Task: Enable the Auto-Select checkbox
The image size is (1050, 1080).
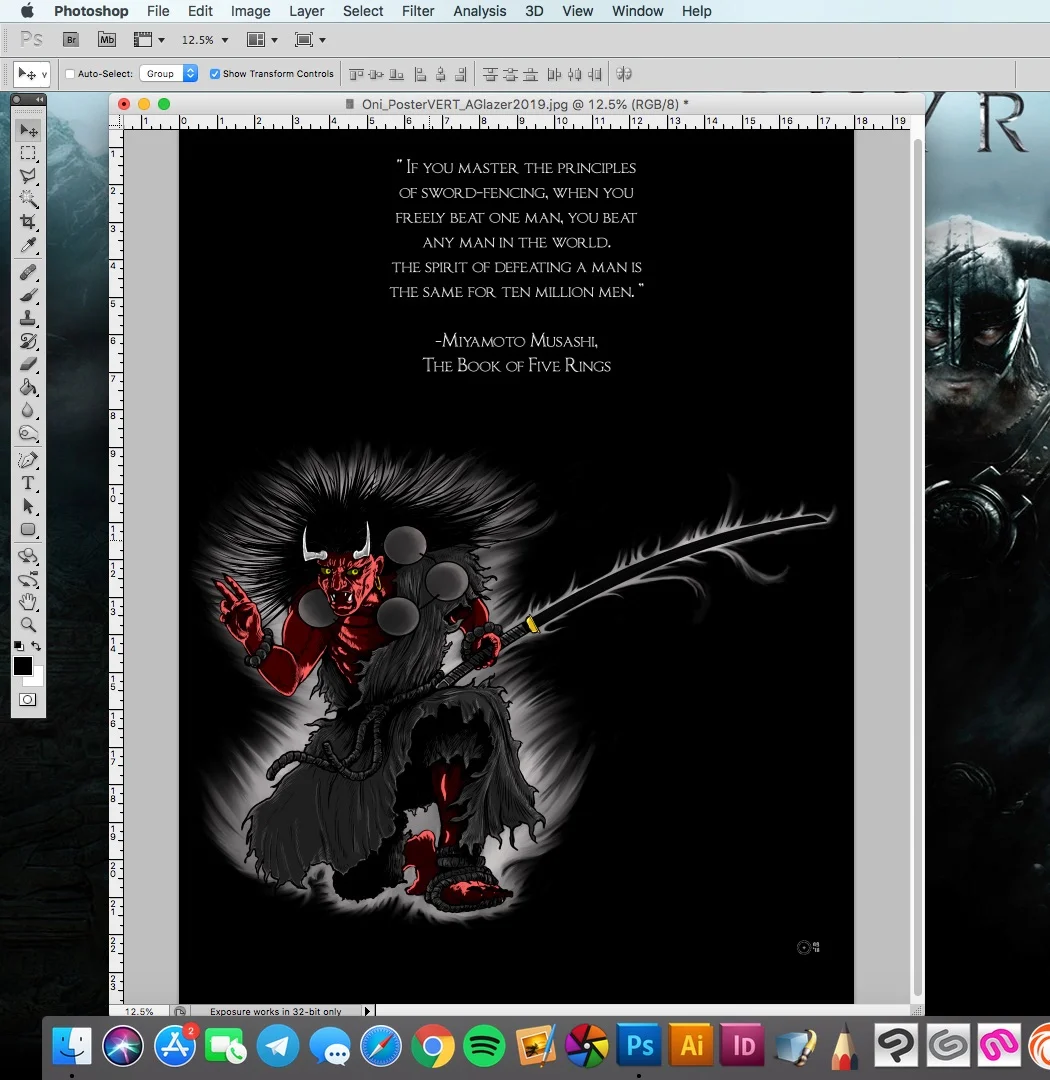Action: point(70,74)
